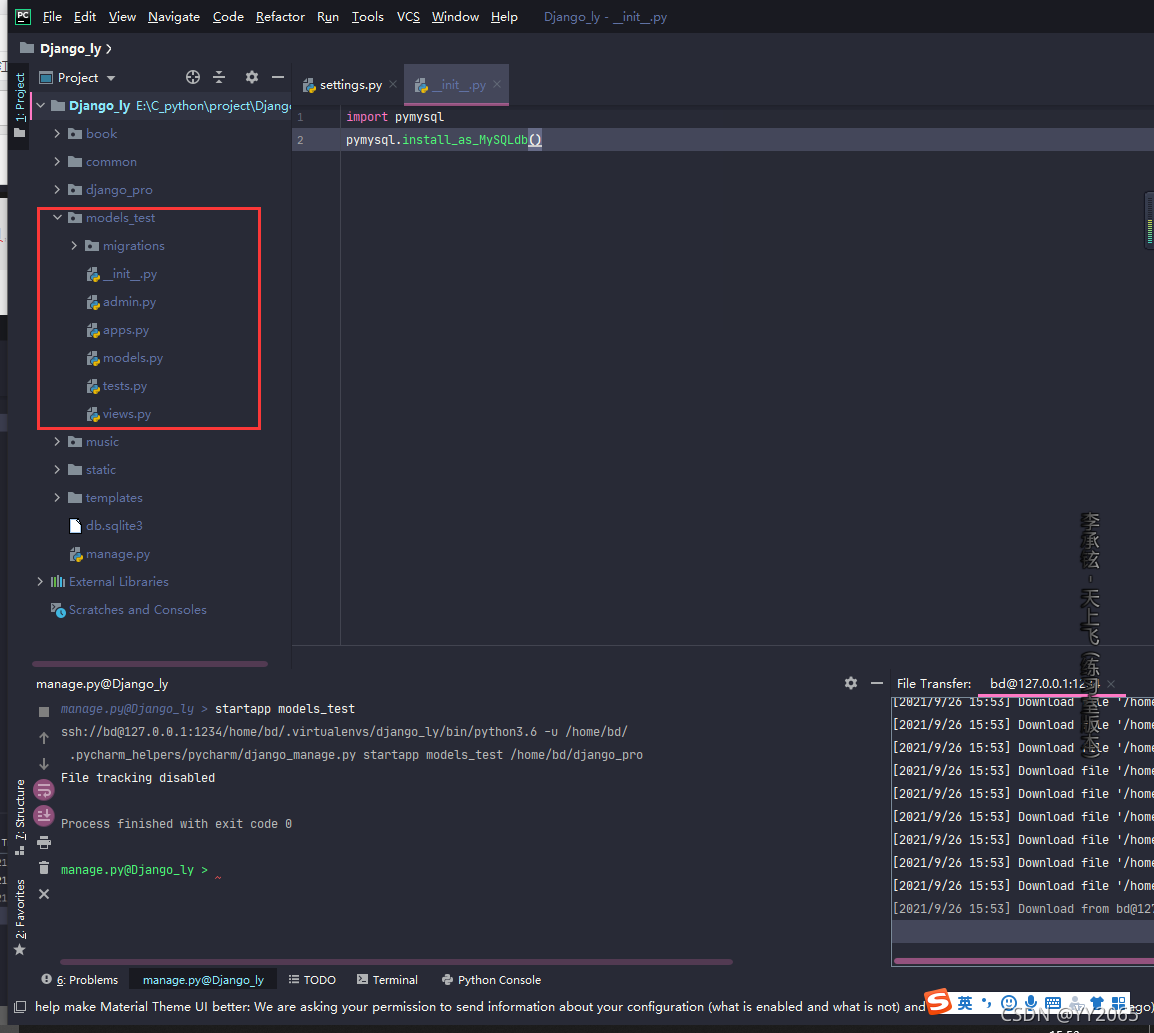Open the Navigate menu
The width and height of the screenshot is (1154, 1033).
click(x=174, y=16)
